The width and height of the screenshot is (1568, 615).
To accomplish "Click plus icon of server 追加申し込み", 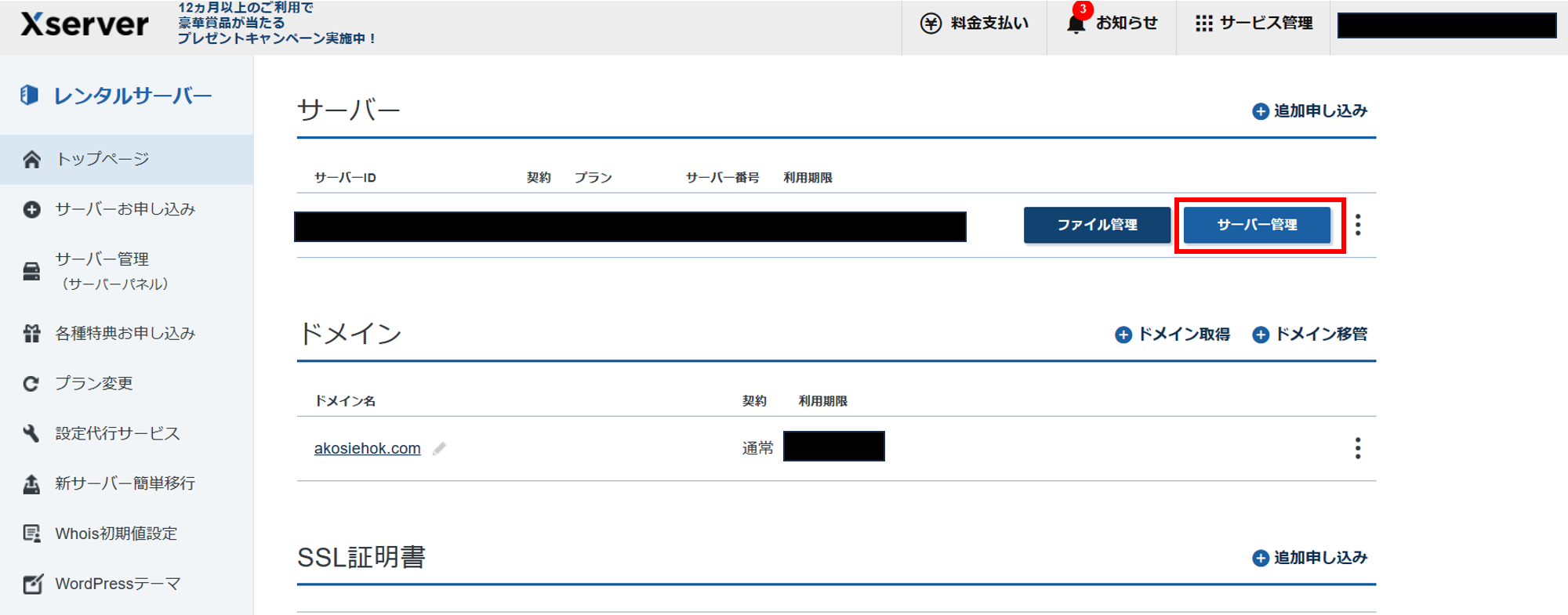I will [1261, 111].
